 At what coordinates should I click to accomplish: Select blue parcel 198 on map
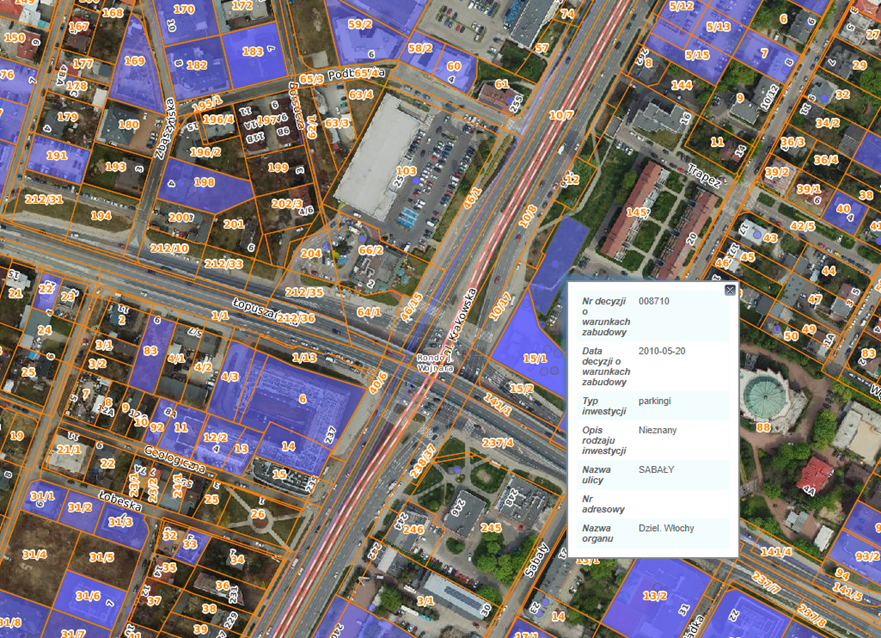click(204, 183)
